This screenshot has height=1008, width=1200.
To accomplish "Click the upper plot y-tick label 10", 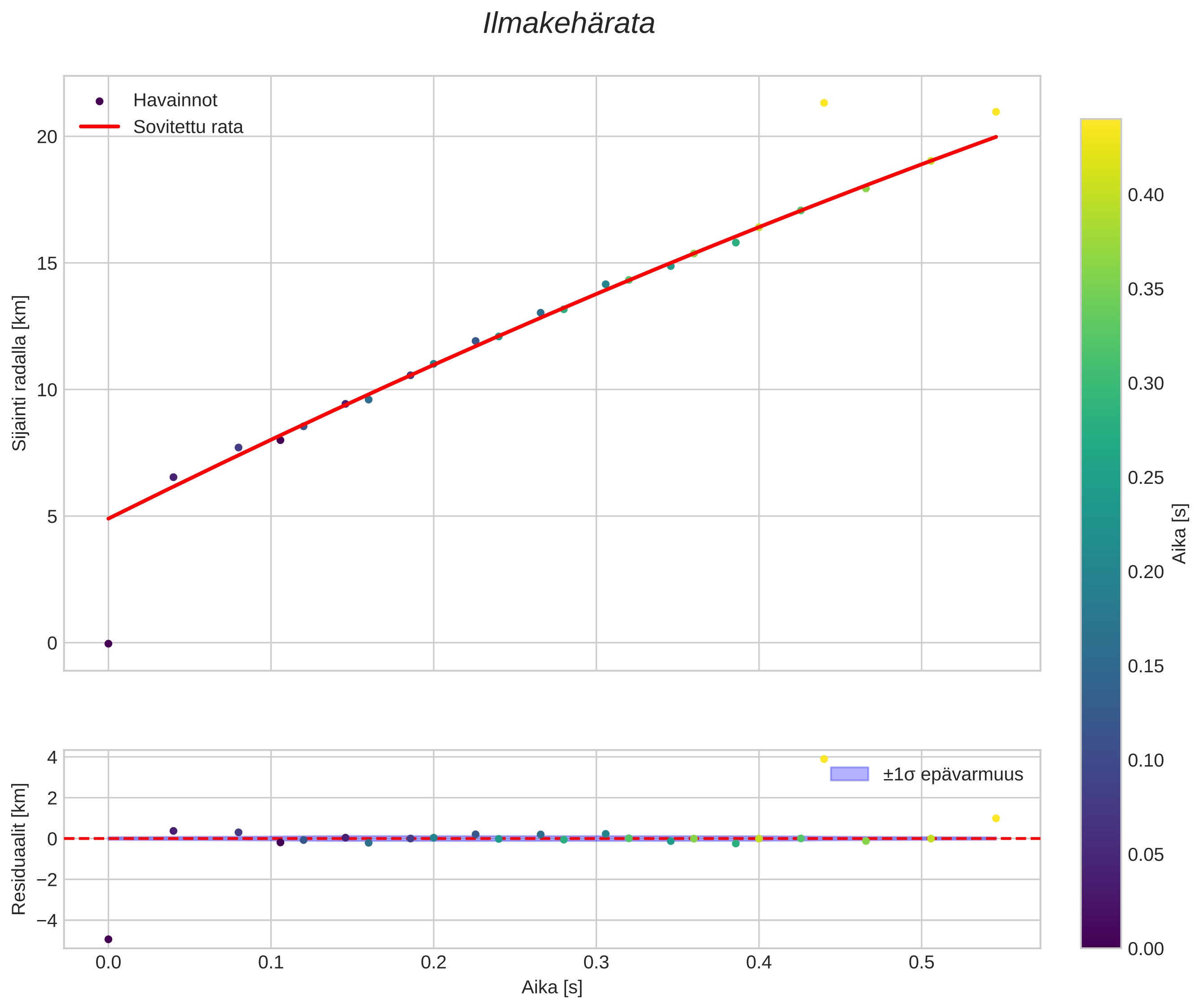I will [48, 390].
